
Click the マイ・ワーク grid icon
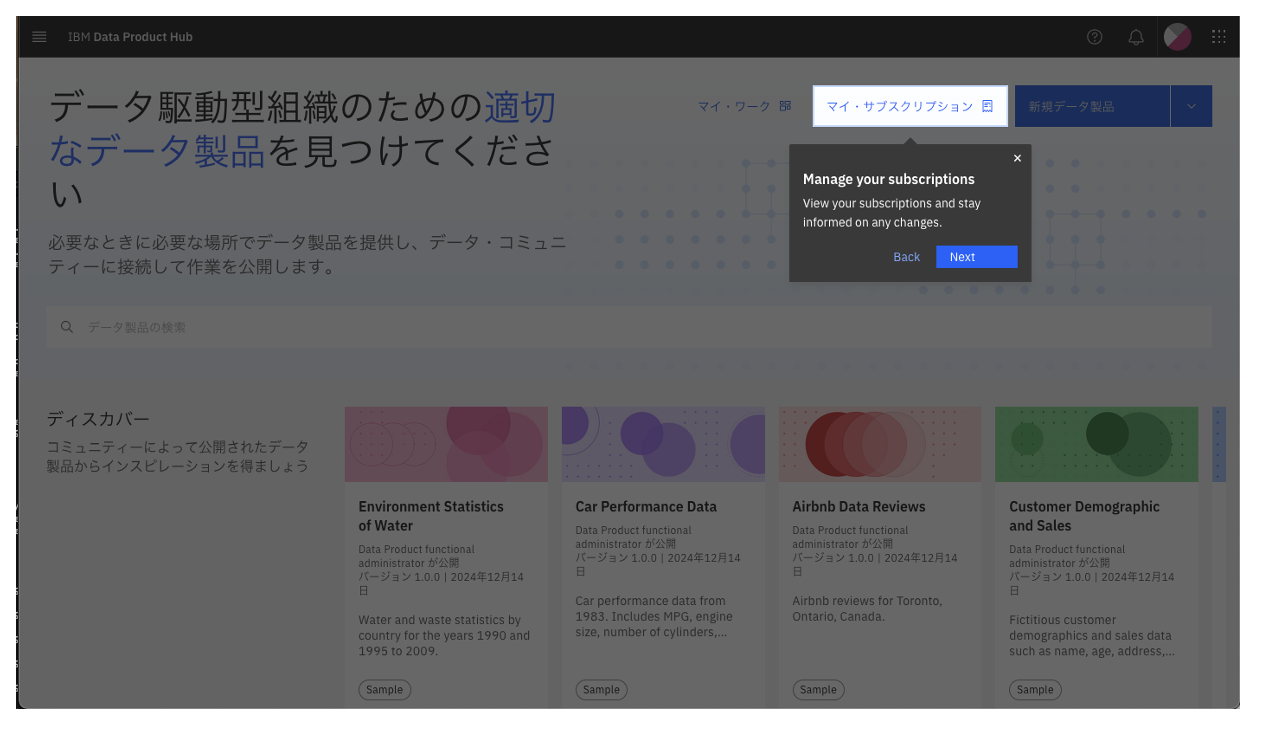pyautogui.click(x=785, y=105)
